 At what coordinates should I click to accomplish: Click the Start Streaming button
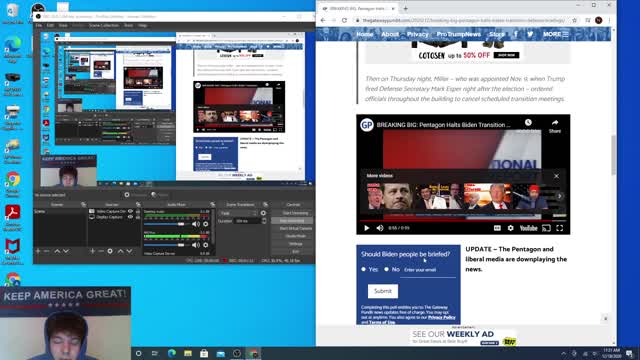tap(296, 213)
